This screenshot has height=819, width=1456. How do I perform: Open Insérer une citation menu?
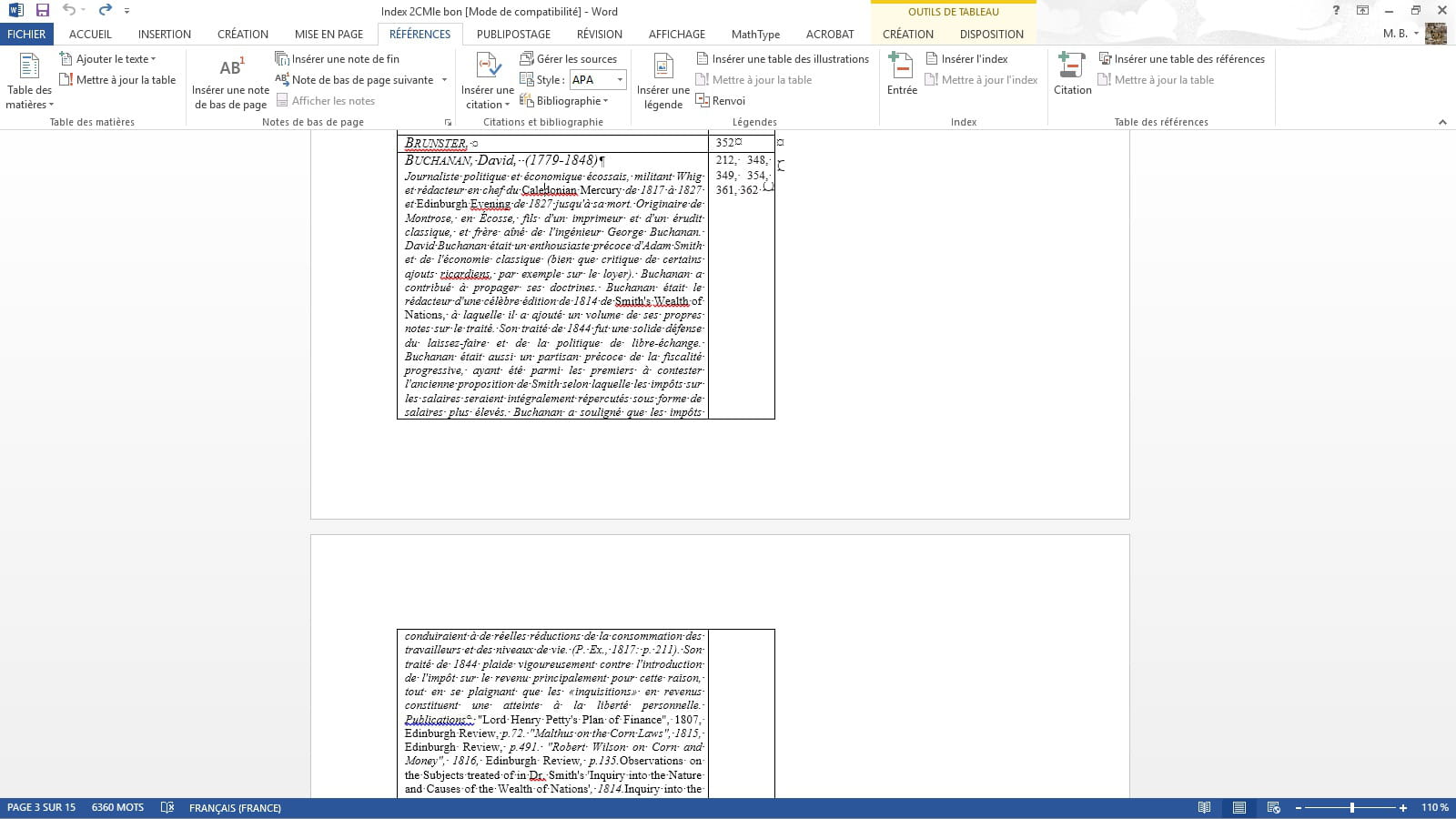click(x=487, y=82)
